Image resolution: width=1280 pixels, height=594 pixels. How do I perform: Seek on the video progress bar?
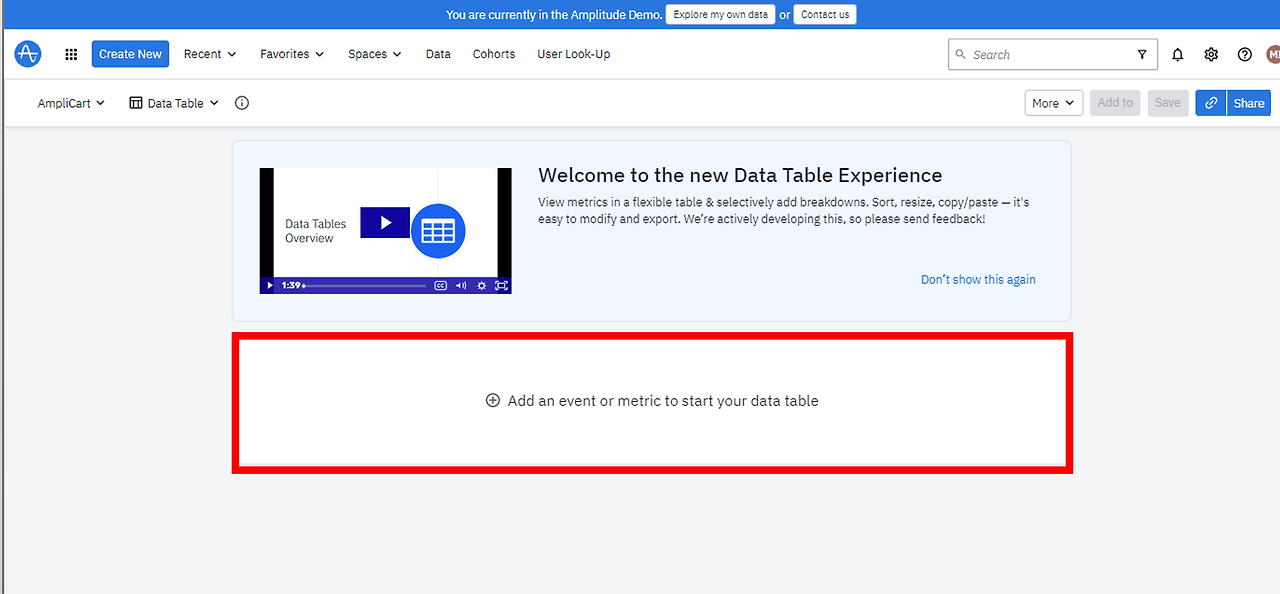pyautogui.click(x=365, y=286)
